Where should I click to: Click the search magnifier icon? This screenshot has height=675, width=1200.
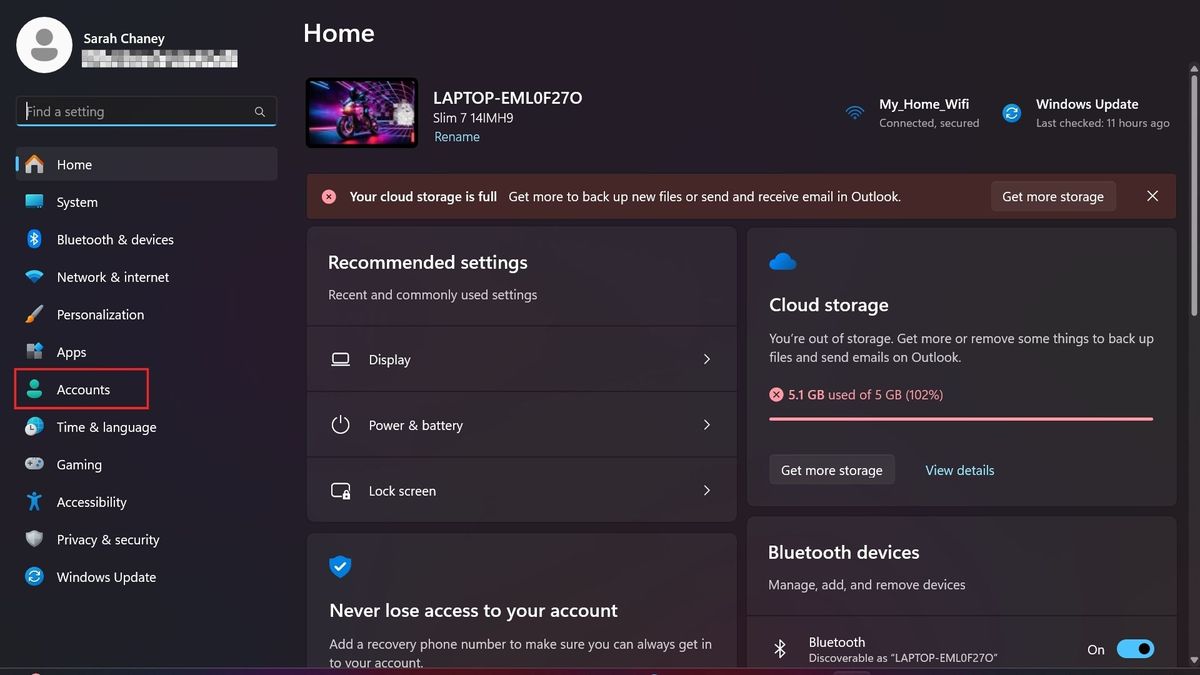(x=260, y=112)
